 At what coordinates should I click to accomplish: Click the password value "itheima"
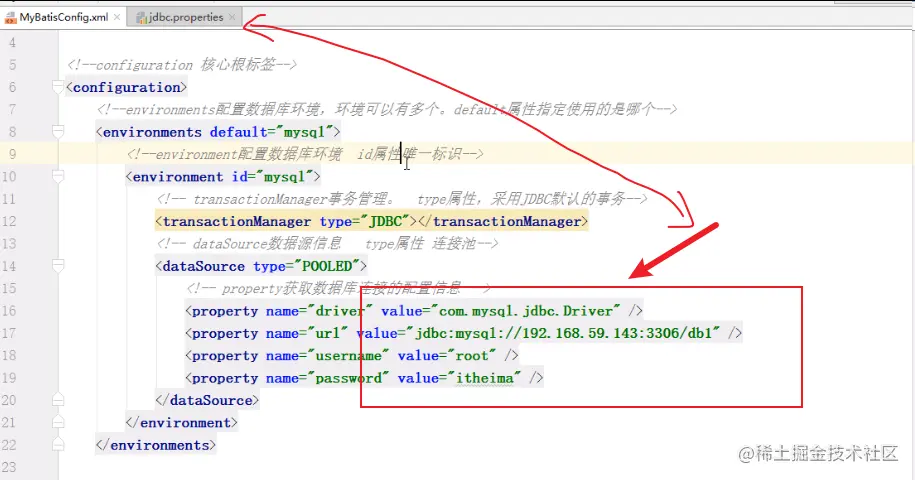tap(484, 378)
